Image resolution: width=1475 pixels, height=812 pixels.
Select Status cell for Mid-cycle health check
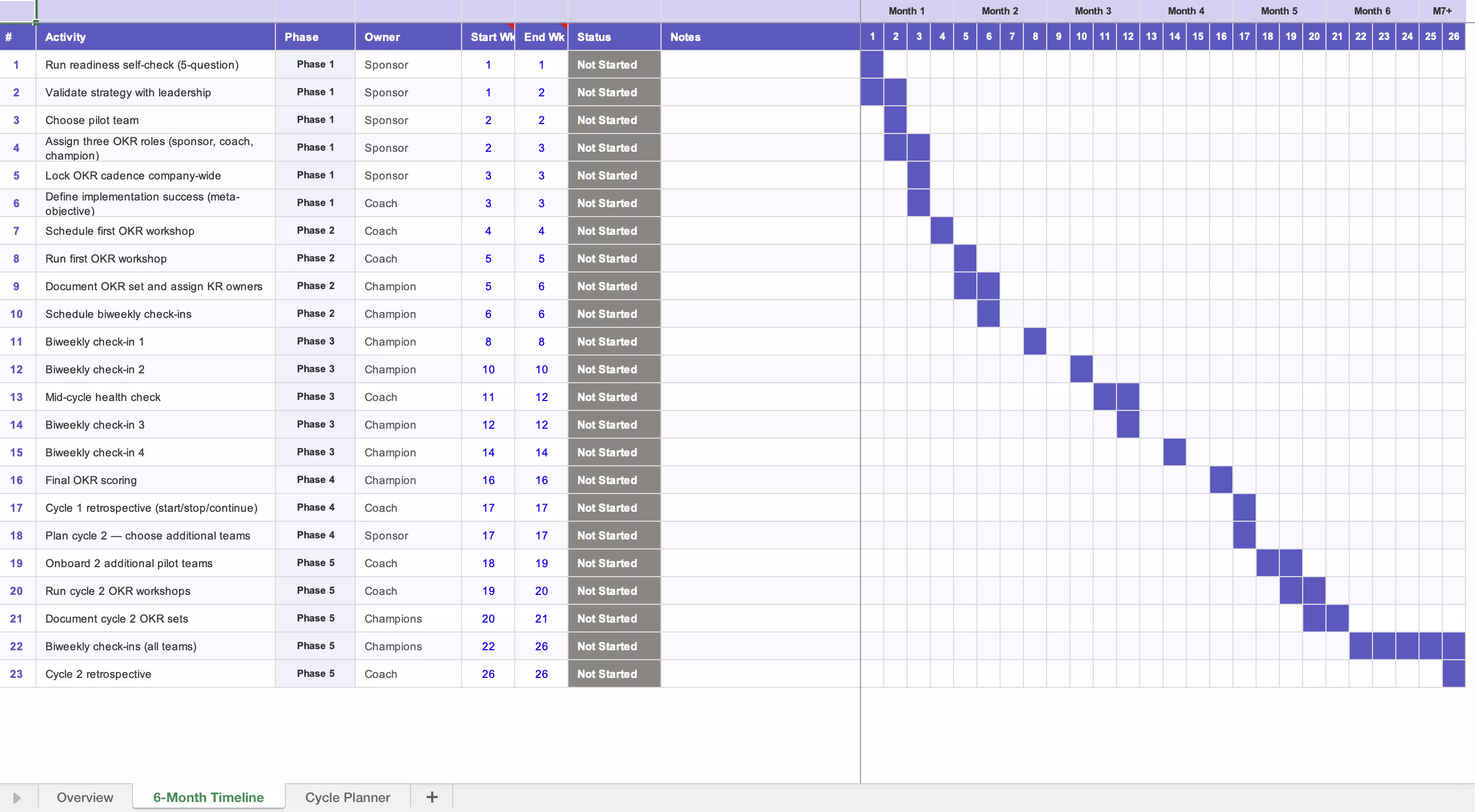pos(614,397)
